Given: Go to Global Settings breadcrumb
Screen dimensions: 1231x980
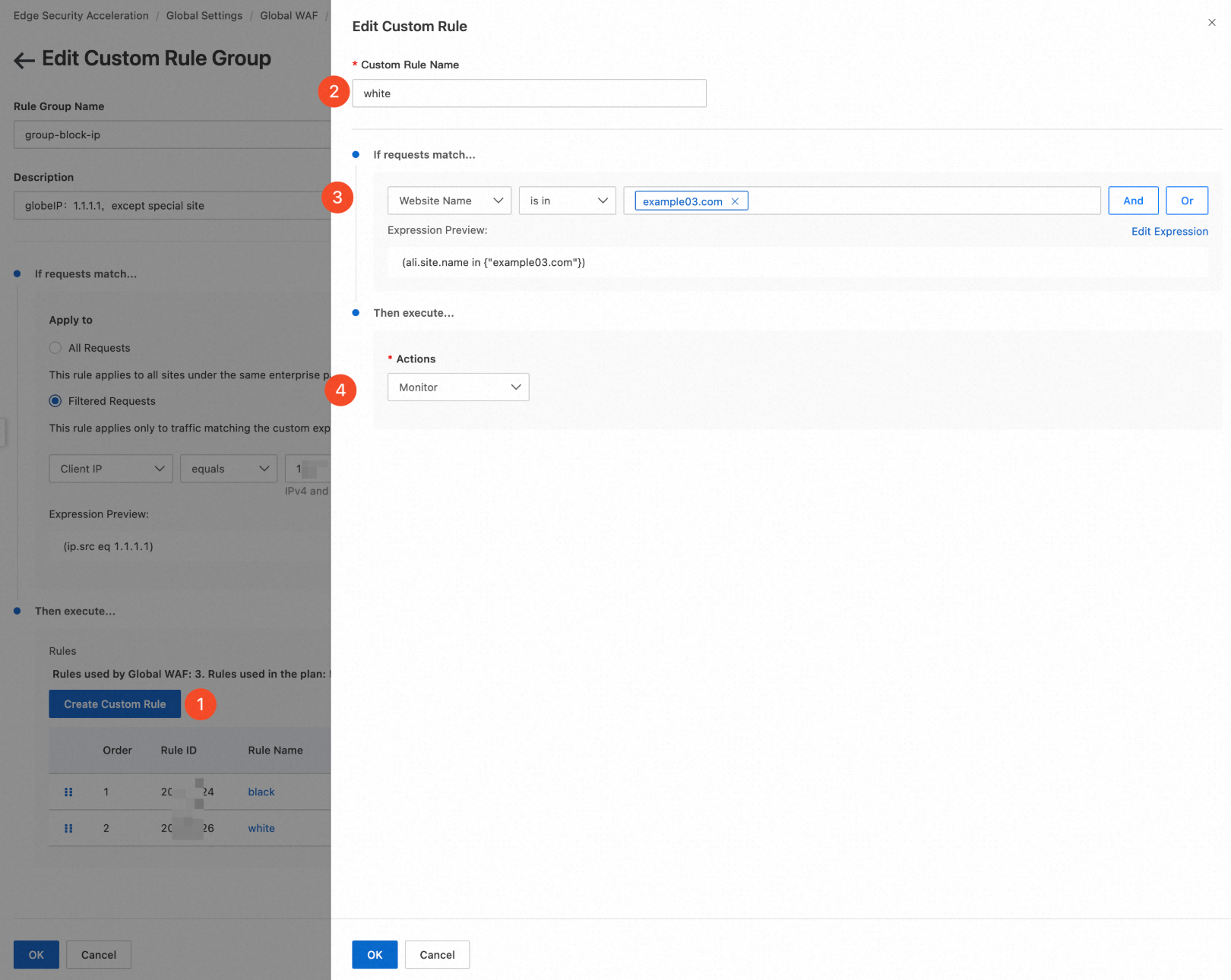Looking at the screenshot, I should tap(204, 15).
